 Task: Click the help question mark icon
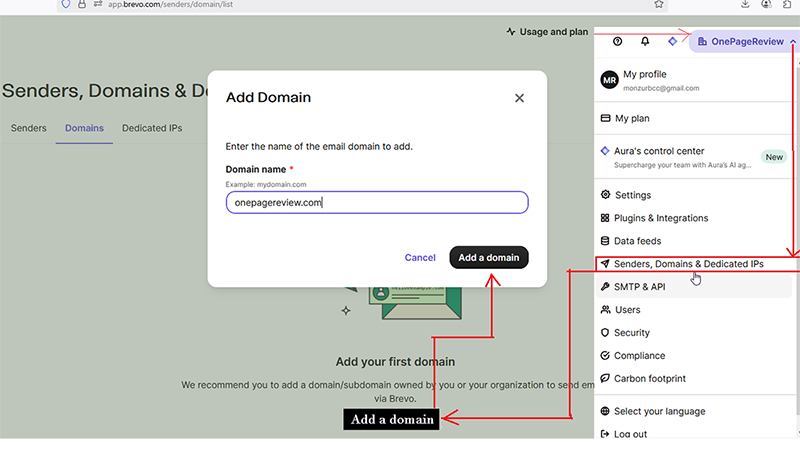tap(617, 41)
